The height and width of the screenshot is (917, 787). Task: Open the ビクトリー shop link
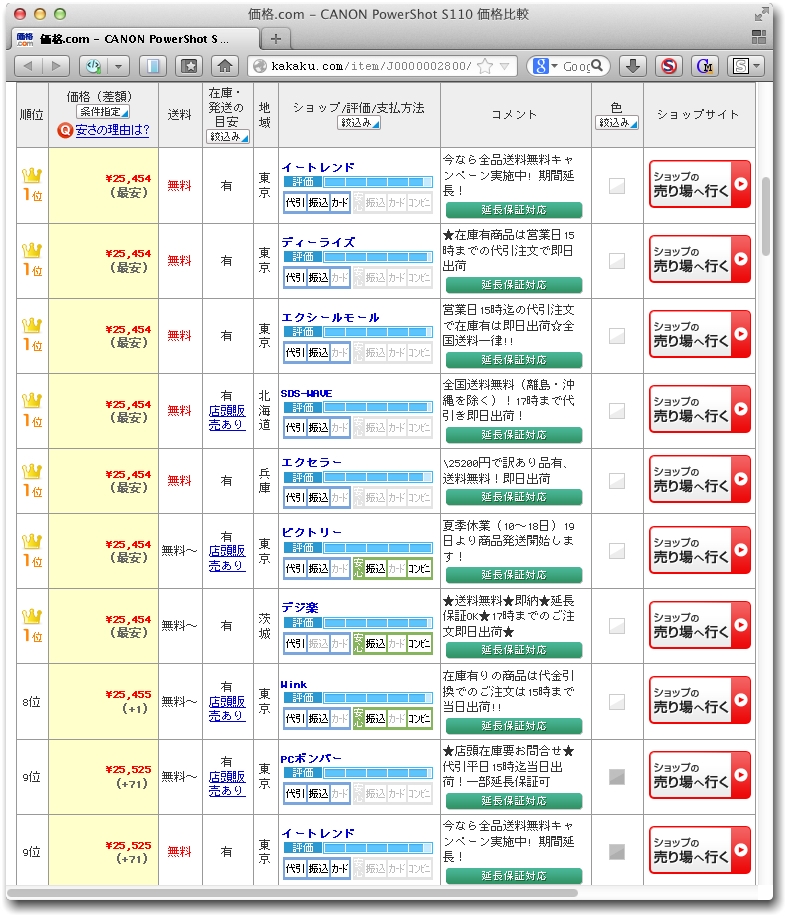[x=312, y=532]
